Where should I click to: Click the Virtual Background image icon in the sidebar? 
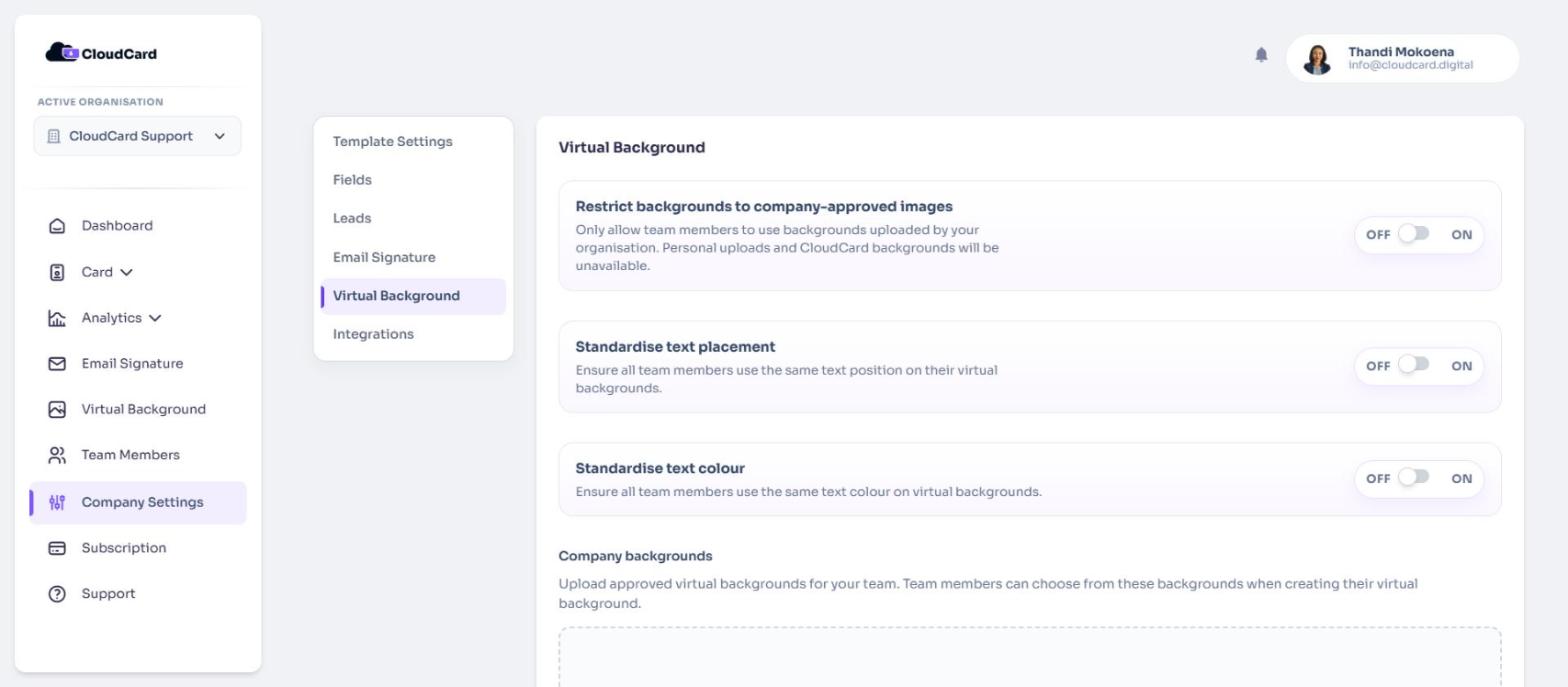(57, 409)
